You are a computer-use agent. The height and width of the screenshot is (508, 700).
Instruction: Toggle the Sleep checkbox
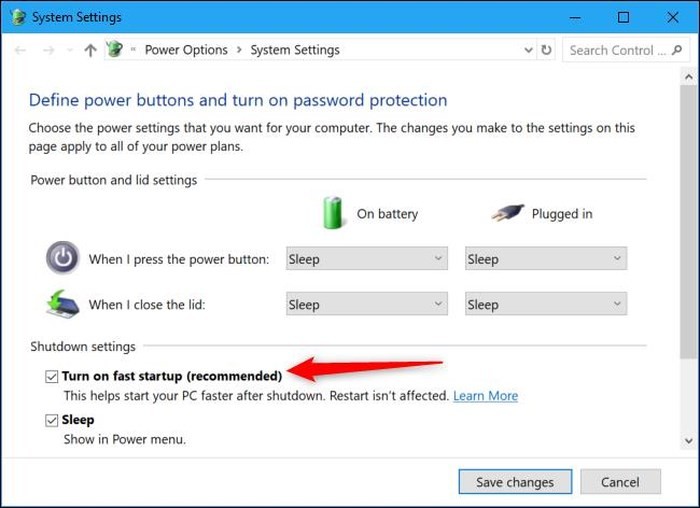[52, 421]
